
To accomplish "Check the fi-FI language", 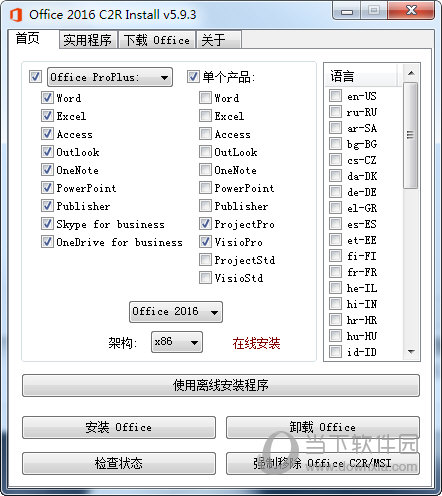I will tap(335, 255).
